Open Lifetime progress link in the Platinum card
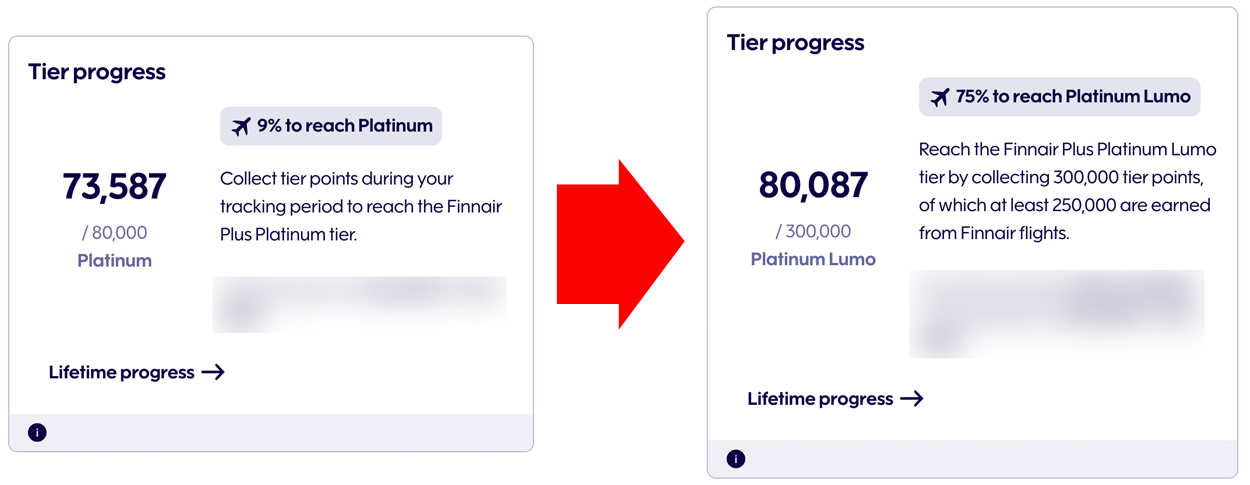The image size is (1250, 485). [x=122, y=373]
